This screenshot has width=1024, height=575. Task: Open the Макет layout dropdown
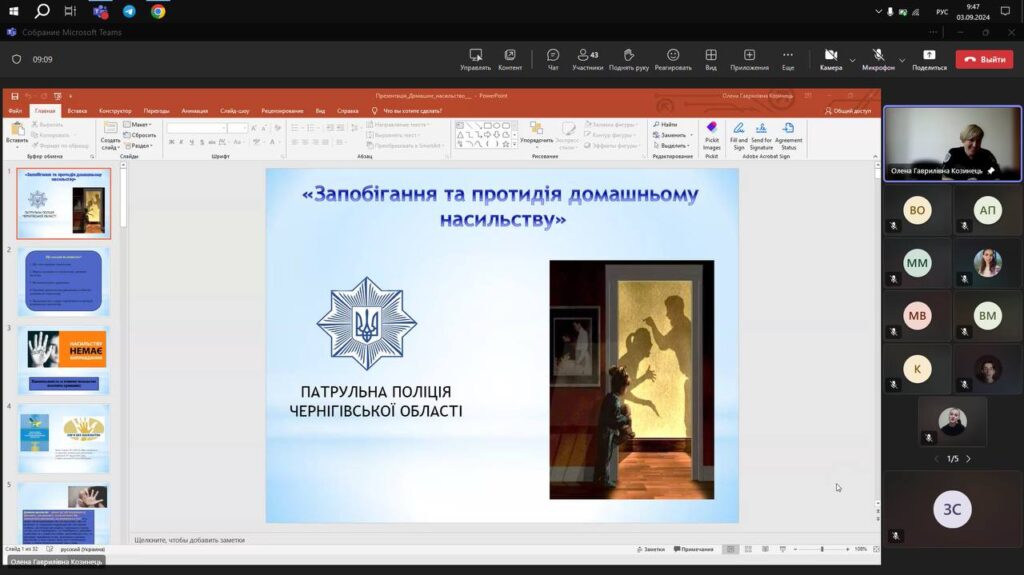pyautogui.click(x=138, y=124)
